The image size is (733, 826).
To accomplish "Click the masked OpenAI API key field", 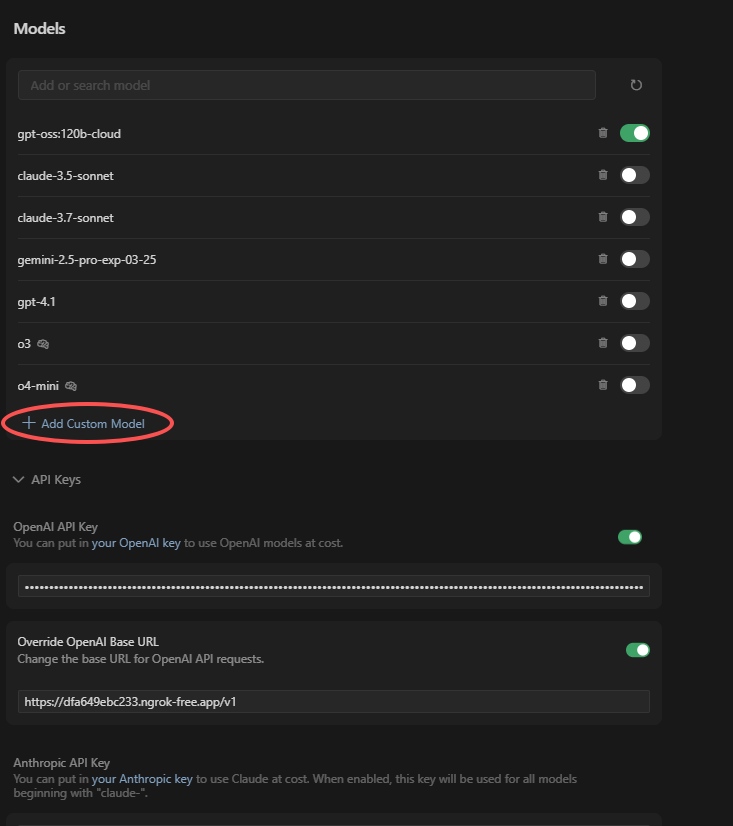I will [333, 586].
